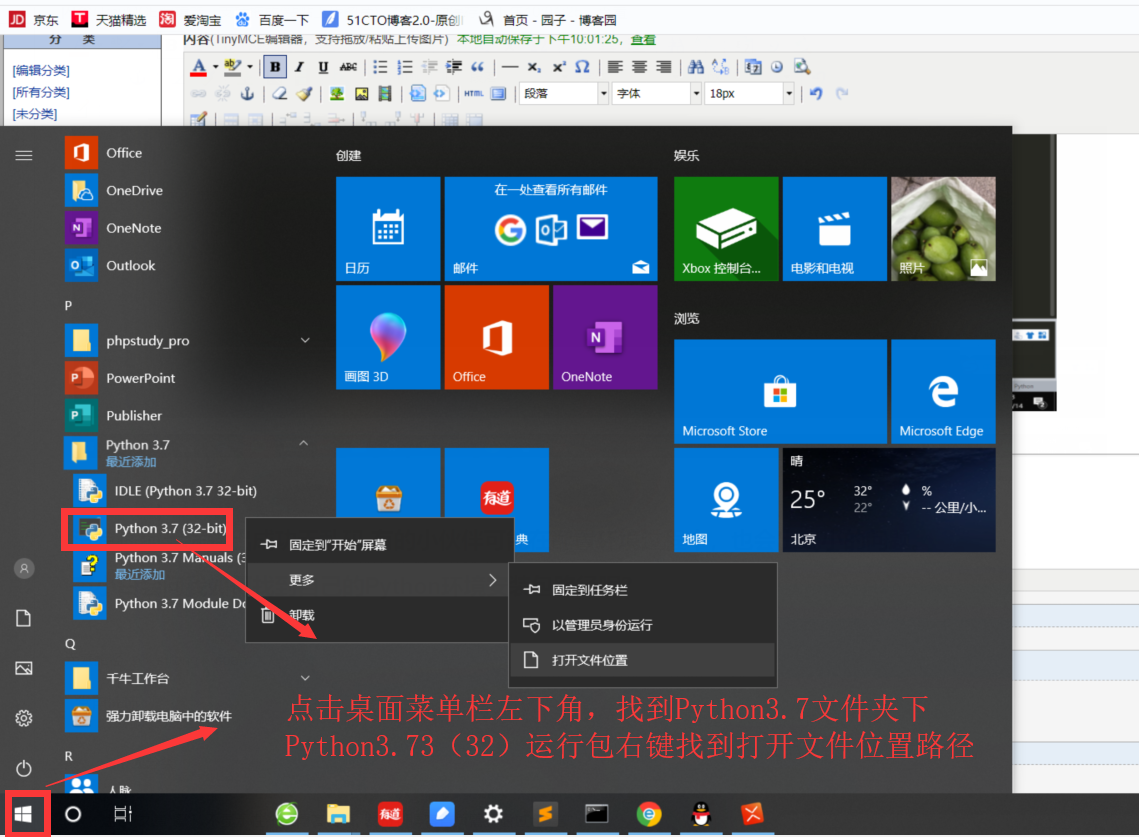This screenshot has height=837, width=1139.
Task: Open the Microsoft Store tile
Action: [780, 392]
